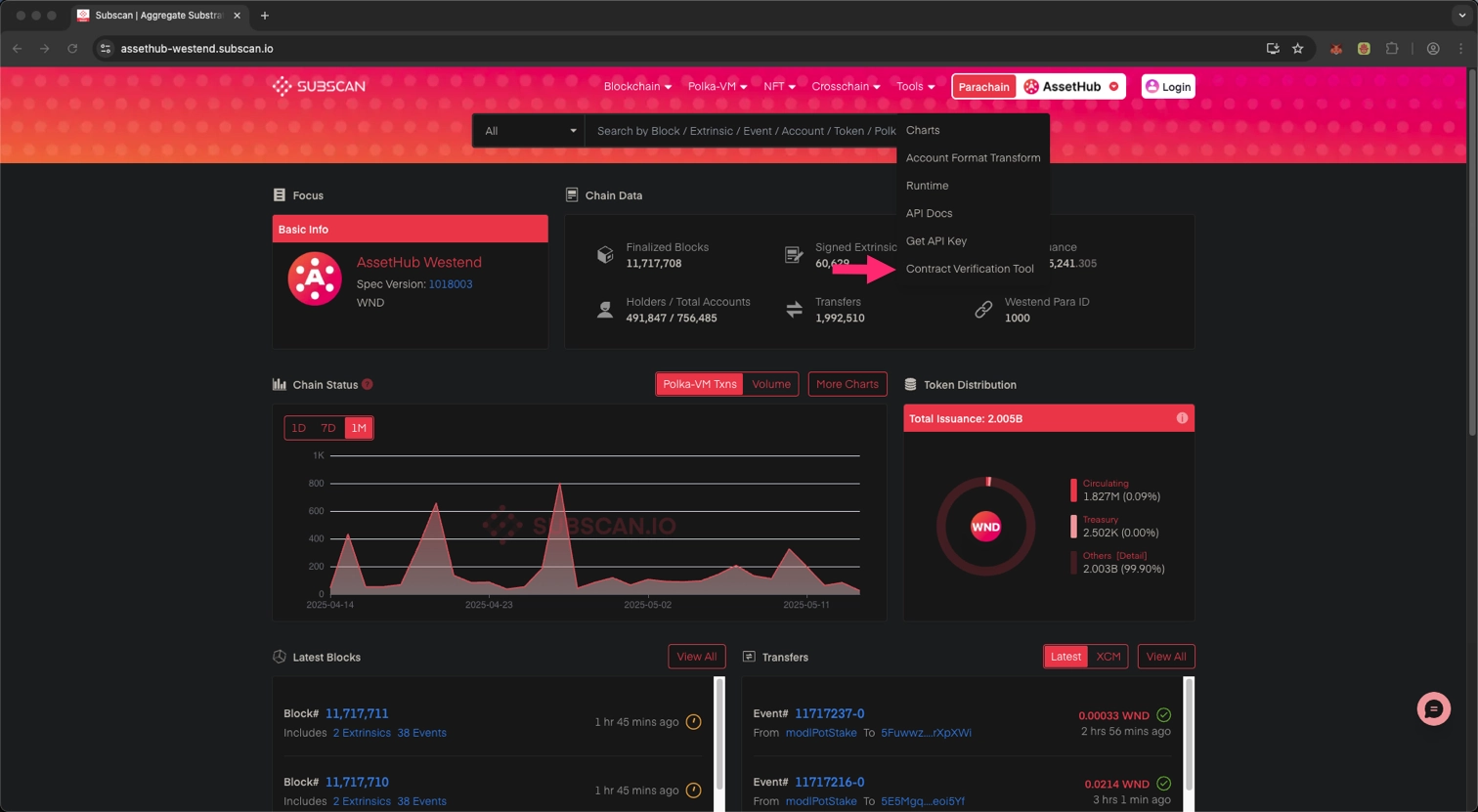1478x812 pixels.
Task: Click the WND donut chart center
Action: click(x=985, y=527)
